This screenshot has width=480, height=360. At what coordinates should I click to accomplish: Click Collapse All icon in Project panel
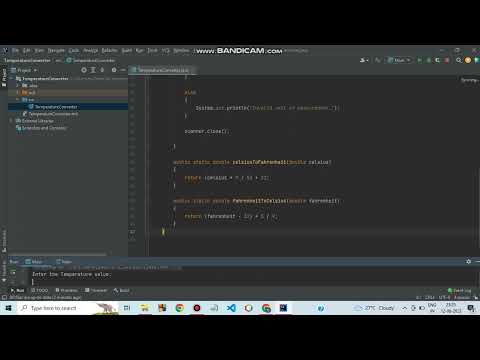(x=102, y=70)
